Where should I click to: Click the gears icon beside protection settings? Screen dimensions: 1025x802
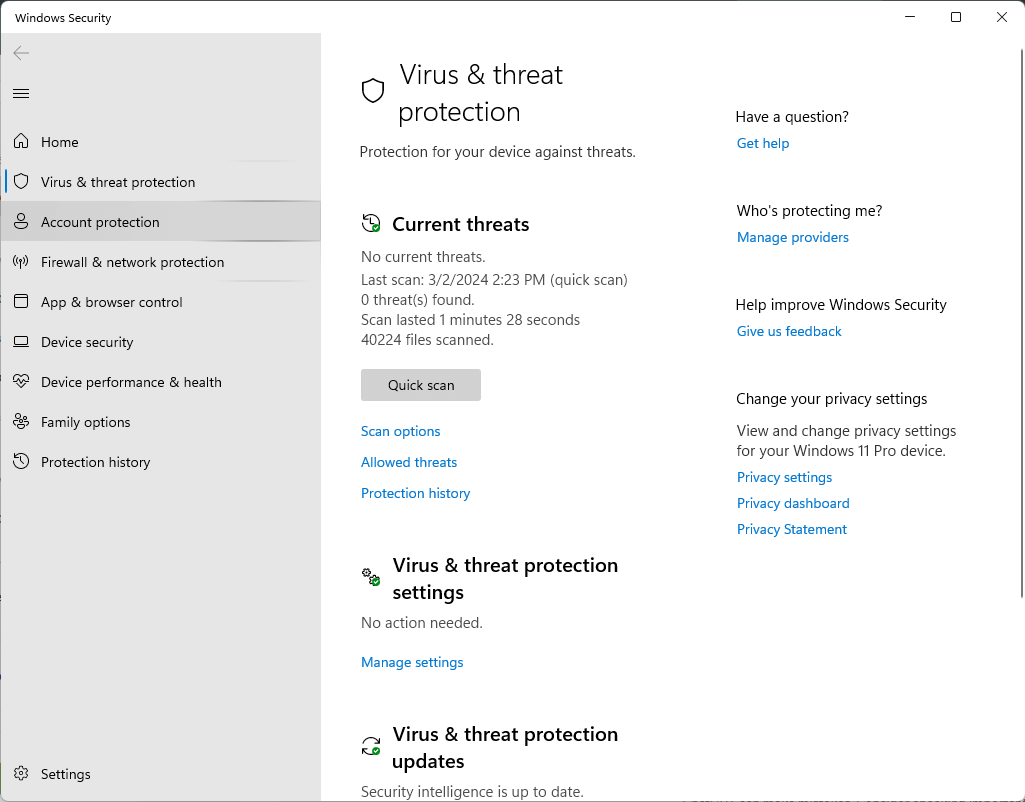tap(371, 576)
